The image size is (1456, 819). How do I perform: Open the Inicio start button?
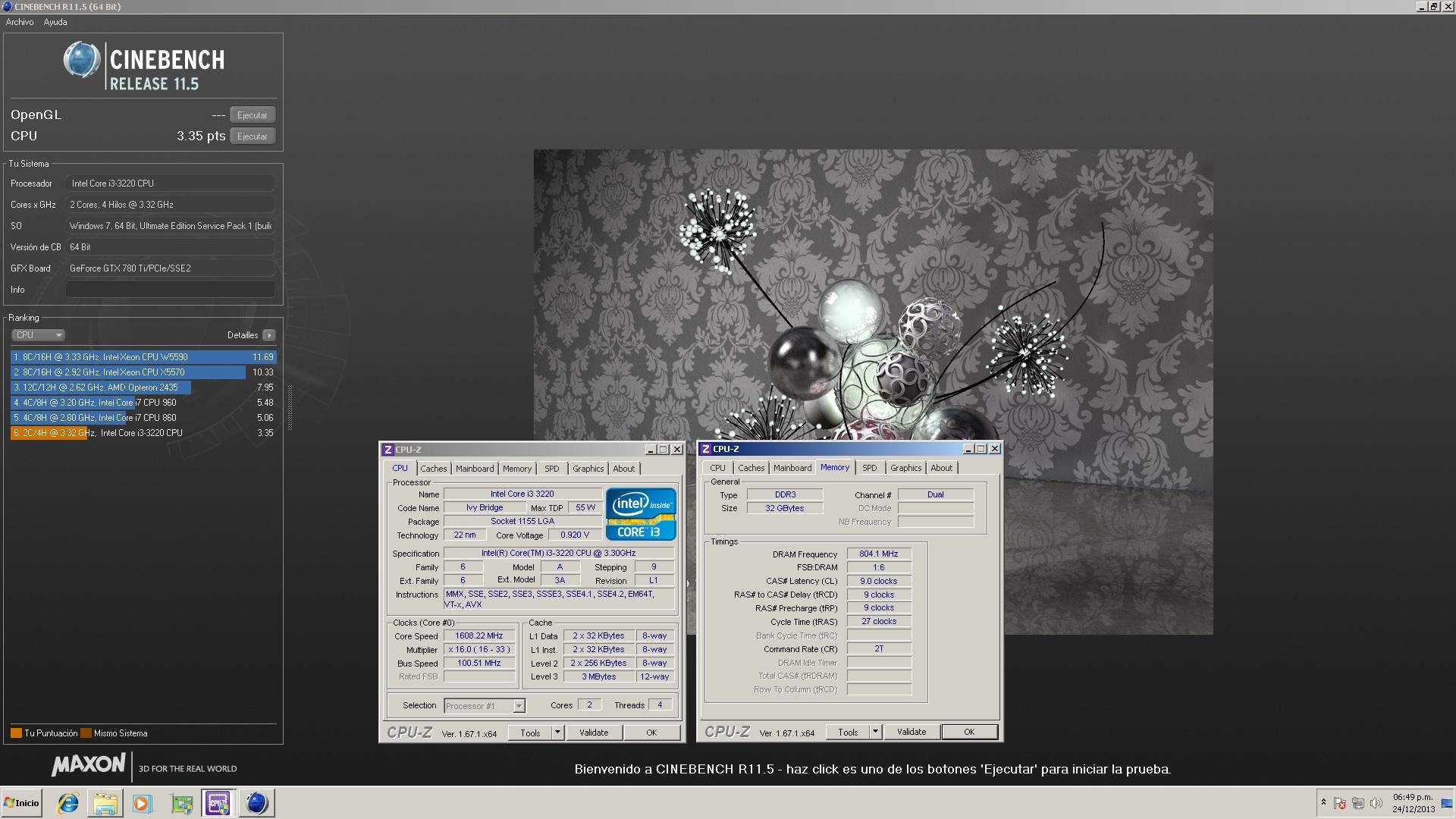(21, 803)
